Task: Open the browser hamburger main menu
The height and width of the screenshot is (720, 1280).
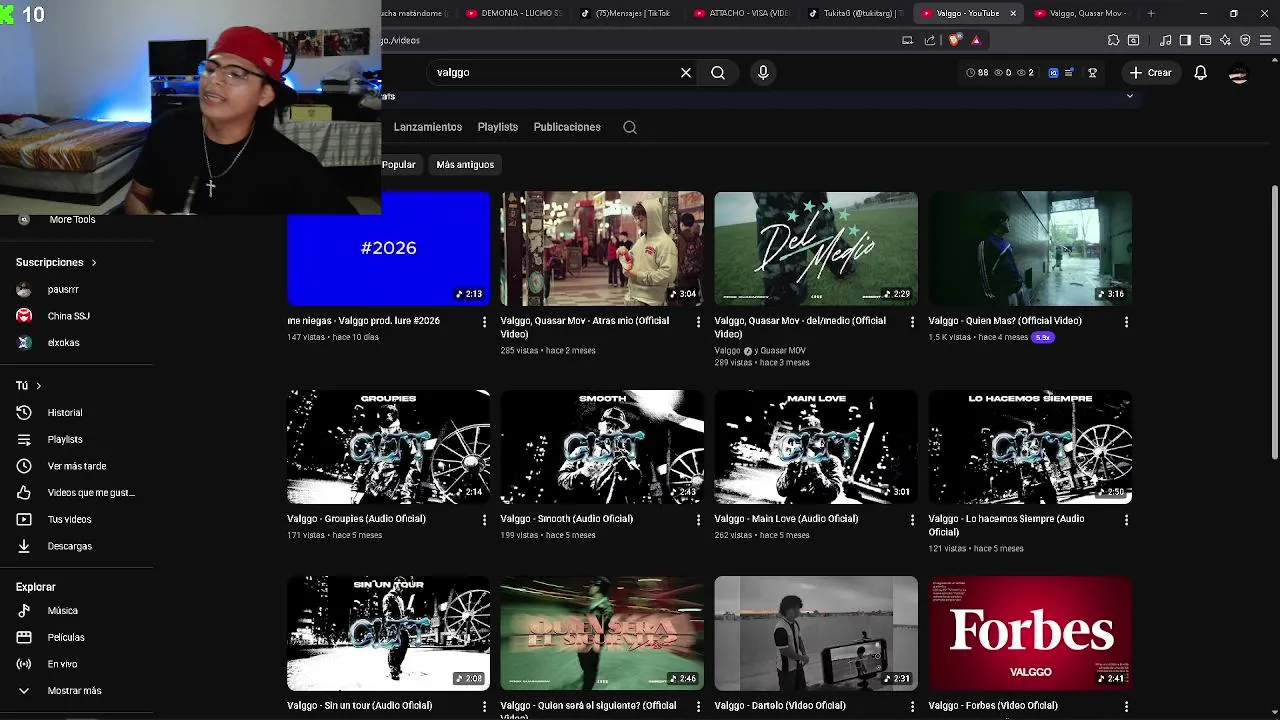Action: coord(1265,40)
